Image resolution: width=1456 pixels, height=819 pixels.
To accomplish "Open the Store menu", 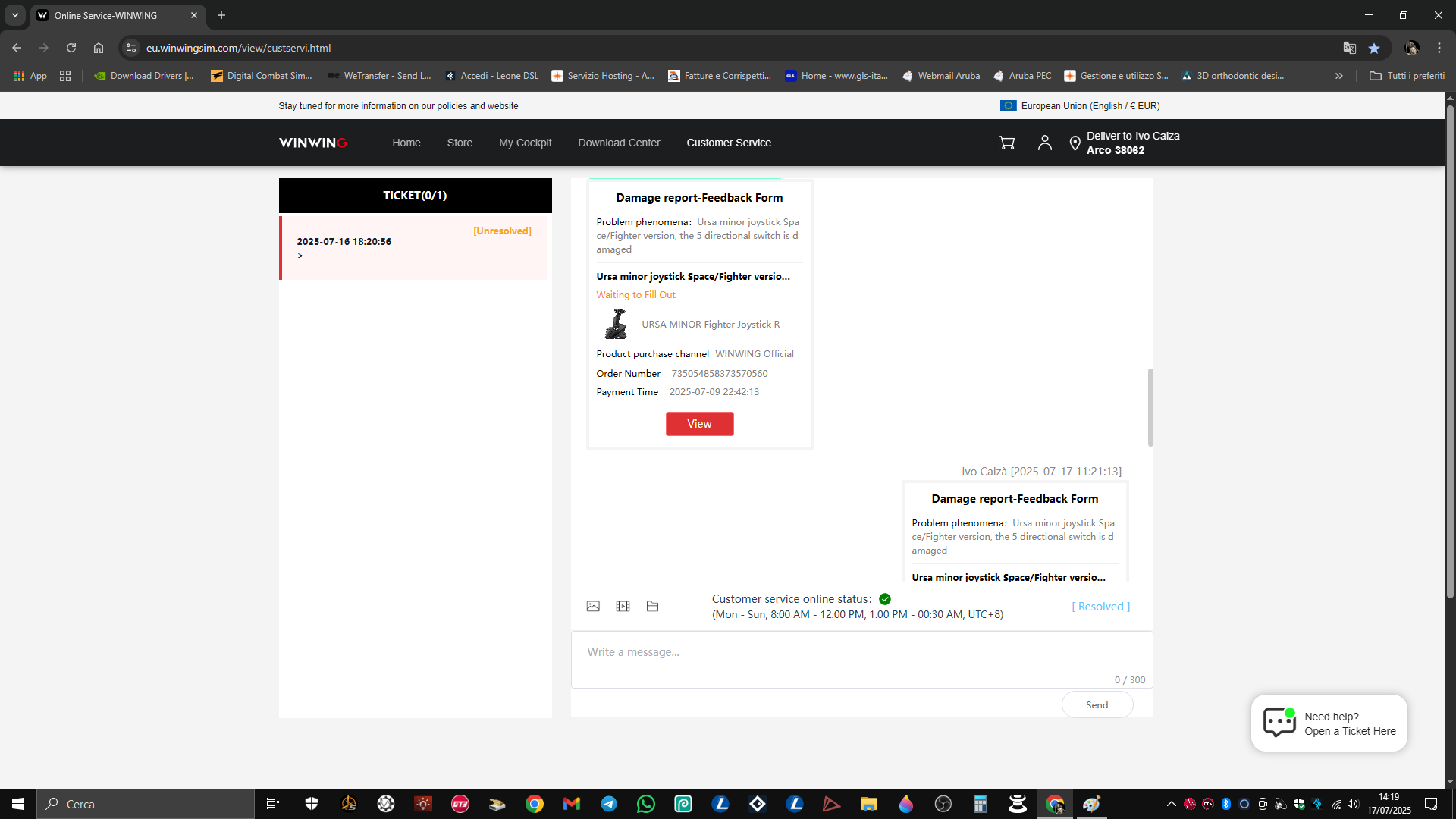I will pos(460,143).
